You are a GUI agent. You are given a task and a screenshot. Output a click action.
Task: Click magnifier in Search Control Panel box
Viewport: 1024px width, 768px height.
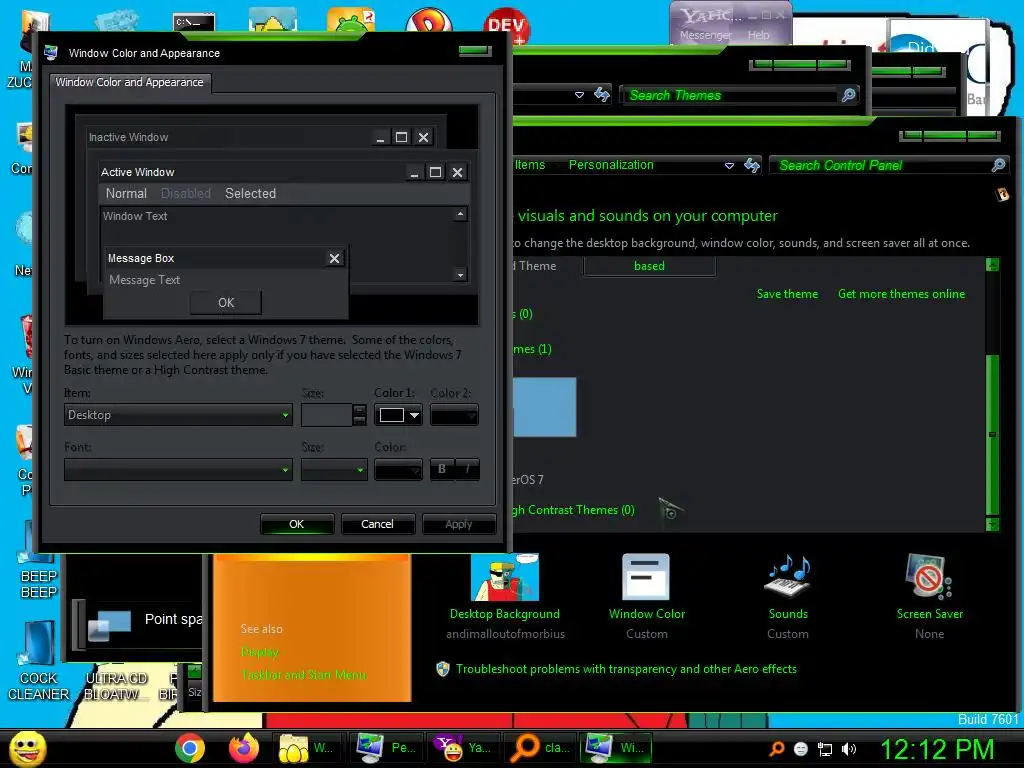point(998,165)
